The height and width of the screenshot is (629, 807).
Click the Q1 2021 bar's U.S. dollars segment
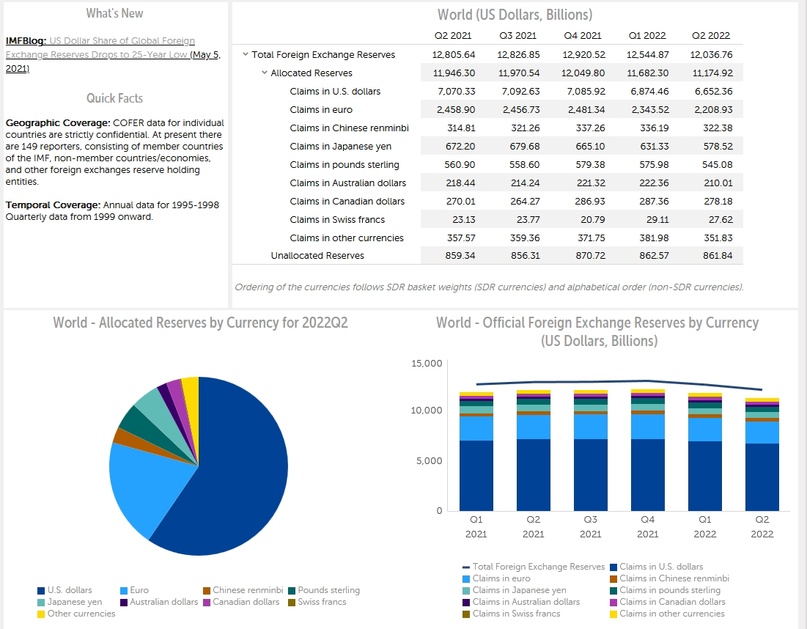476,476
